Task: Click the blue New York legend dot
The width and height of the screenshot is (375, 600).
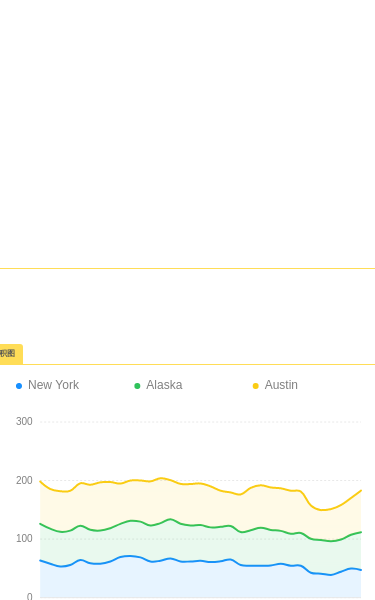Action: [x=19, y=386]
